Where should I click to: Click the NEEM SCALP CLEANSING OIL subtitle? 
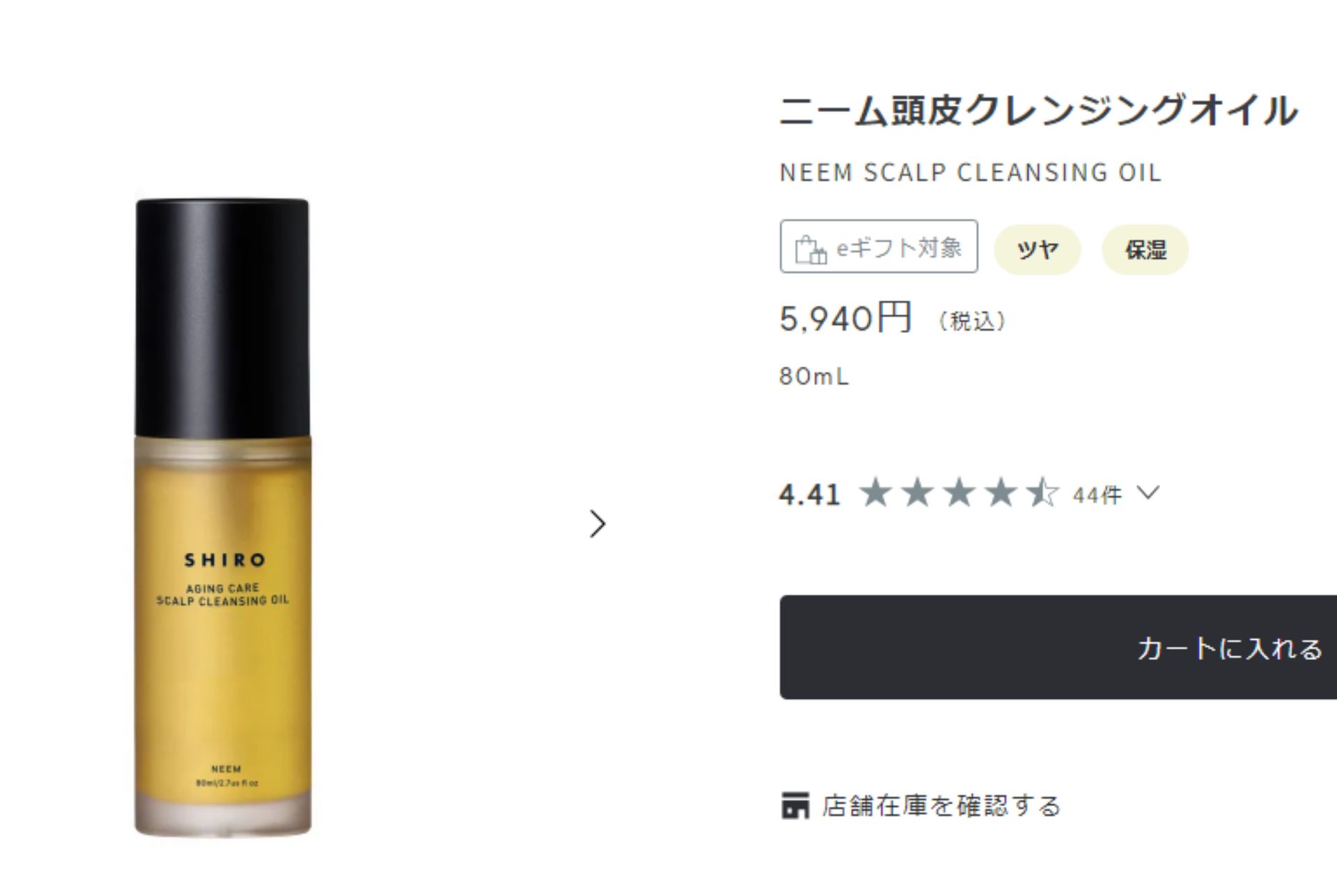(971, 172)
